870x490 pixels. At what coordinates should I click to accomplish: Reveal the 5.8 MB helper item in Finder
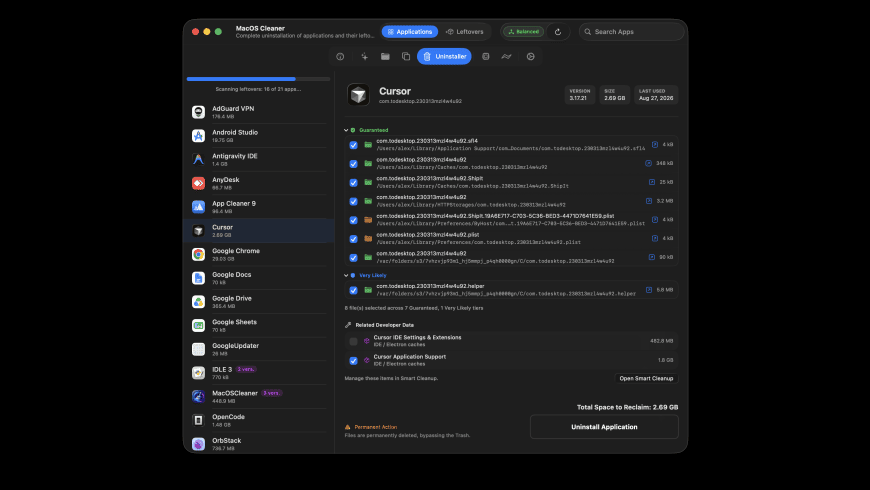[x=649, y=290]
